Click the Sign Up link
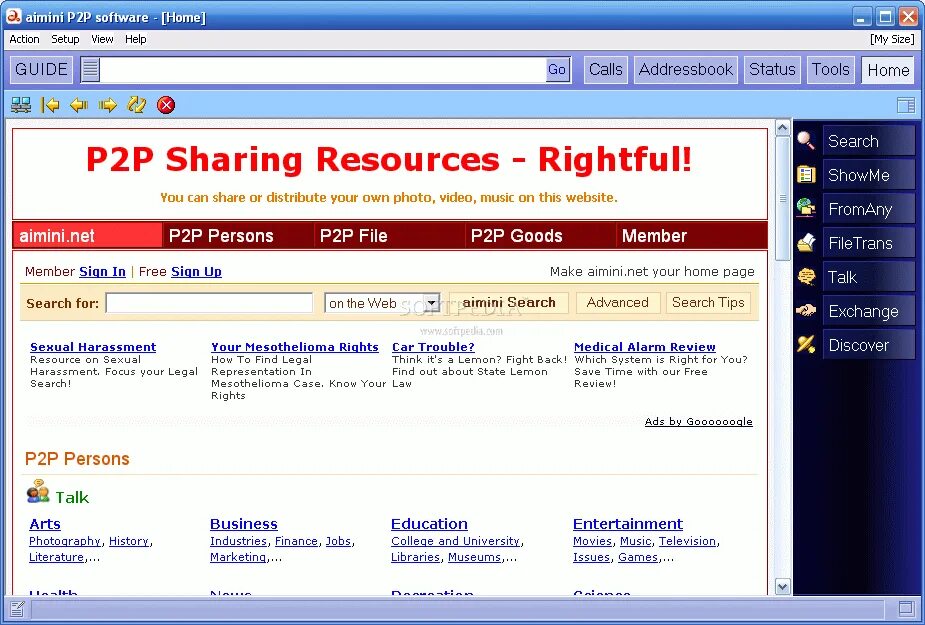Image resolution: width=925 pixels, height=625 pixels. 196,271
